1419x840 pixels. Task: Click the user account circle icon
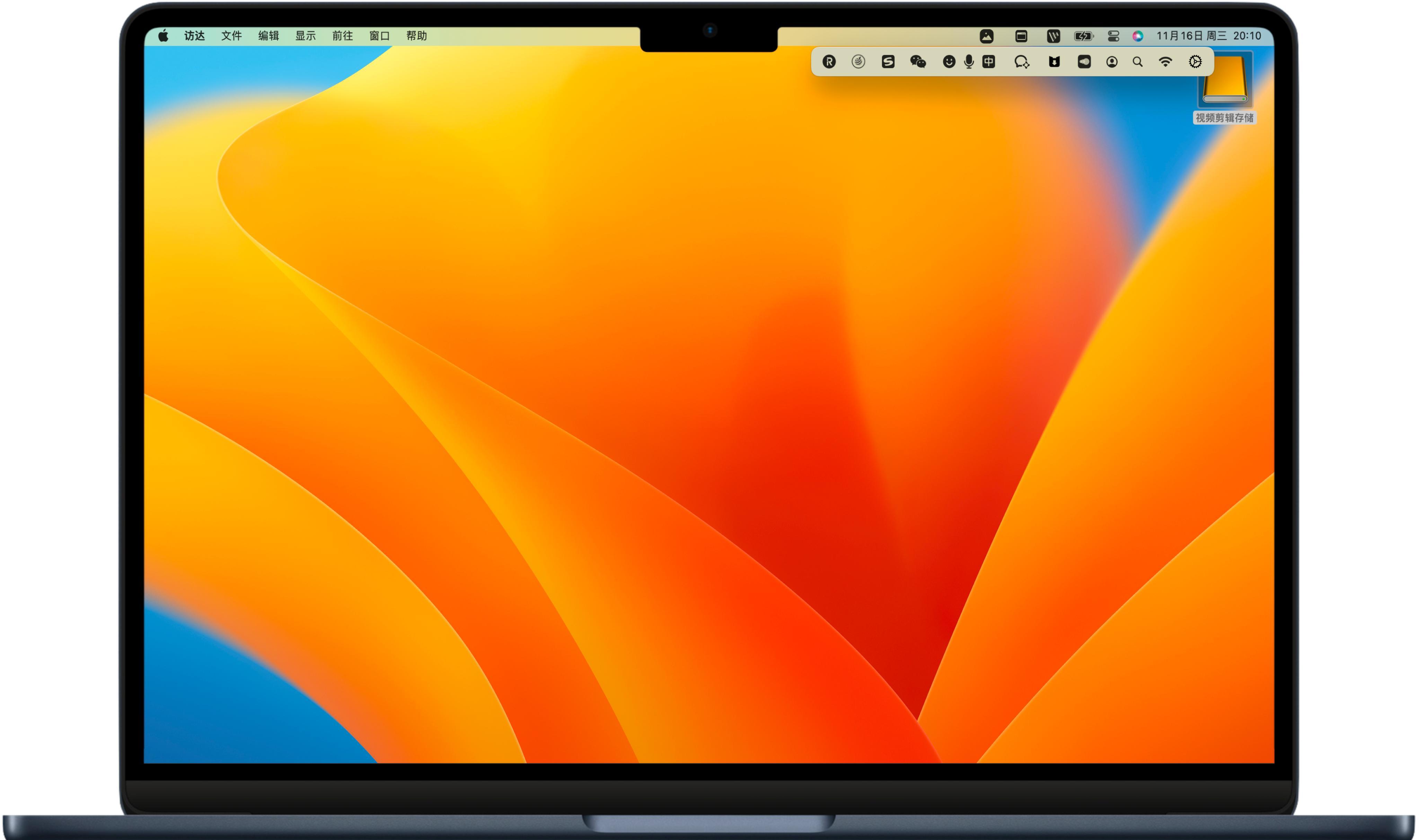(x=1111, y=62)
